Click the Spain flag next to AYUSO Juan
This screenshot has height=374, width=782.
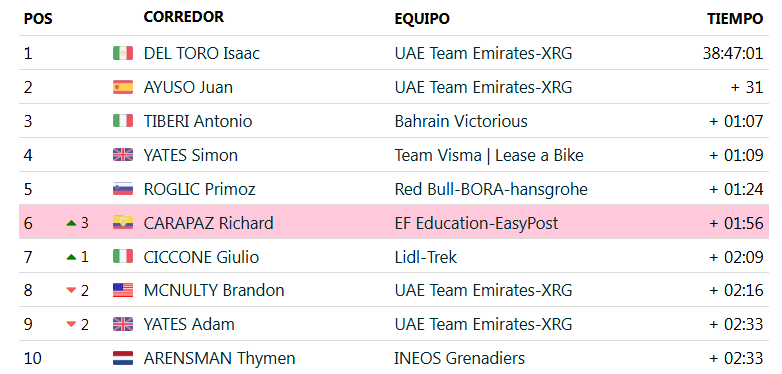[123, 87]
